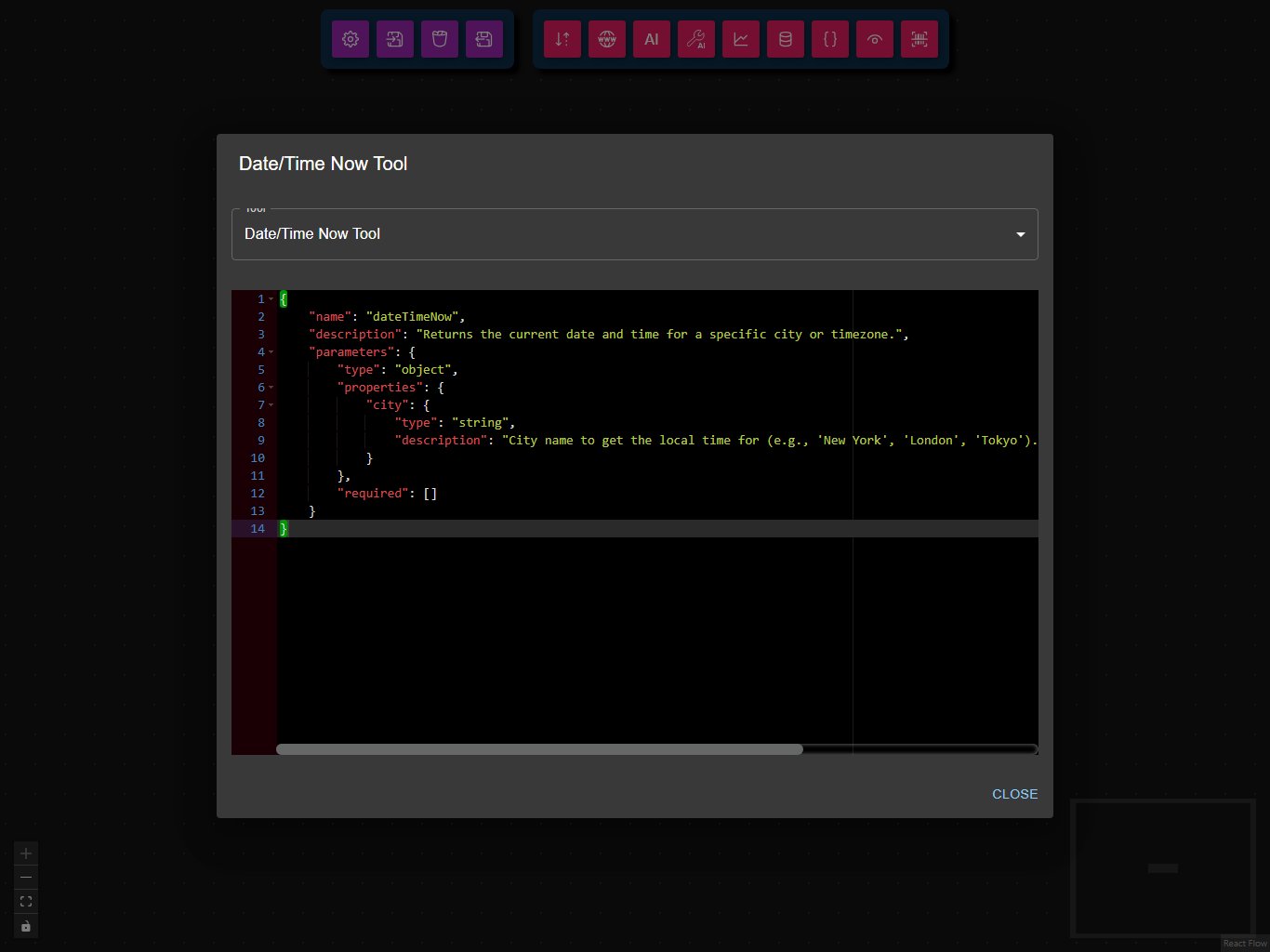Click the barcode scanner node icon
The height and width of the screenshot is (952, 1270).
tap(919, 39)
